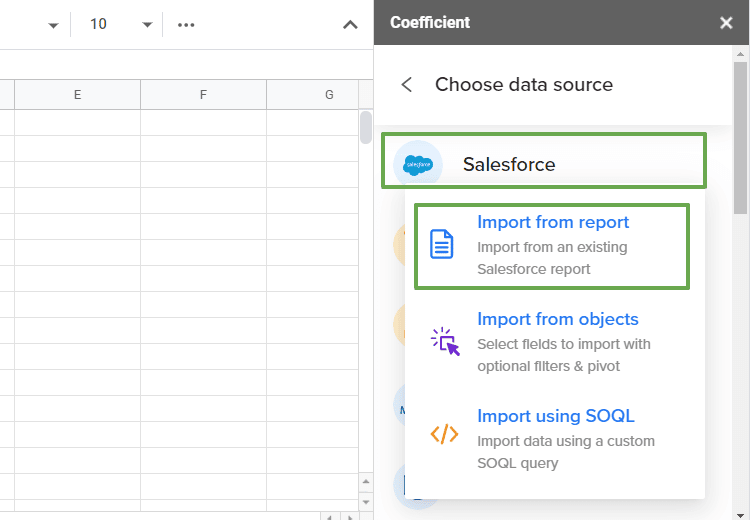The height and width of the screenshot is (520, 750).
Task: Click the orange code brackets SOQL icon
Action: click(444, 434)
